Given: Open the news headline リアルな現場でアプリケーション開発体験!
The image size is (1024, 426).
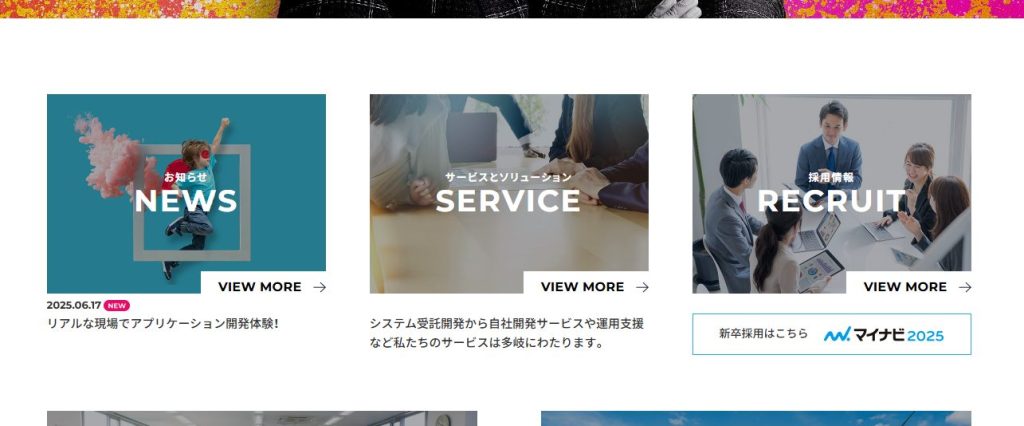Looking at the screenshot, I should click(x=163, y=323).
